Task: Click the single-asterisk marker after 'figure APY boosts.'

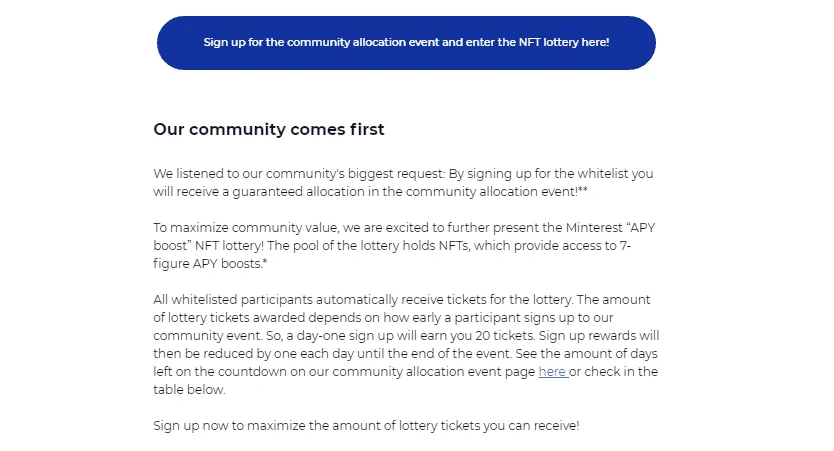Action: 265,262
